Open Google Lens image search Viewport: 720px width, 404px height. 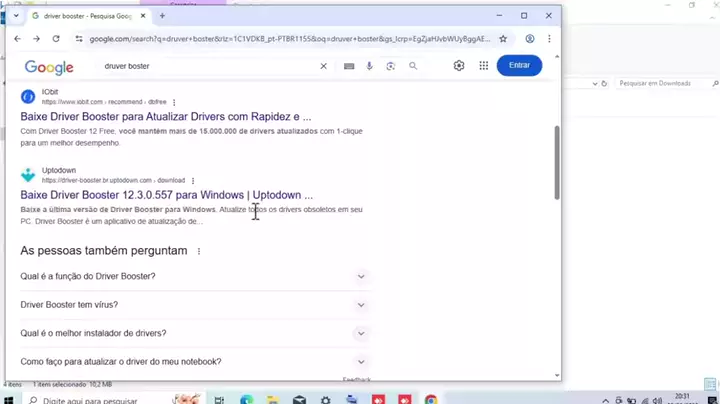coord(391,66)
